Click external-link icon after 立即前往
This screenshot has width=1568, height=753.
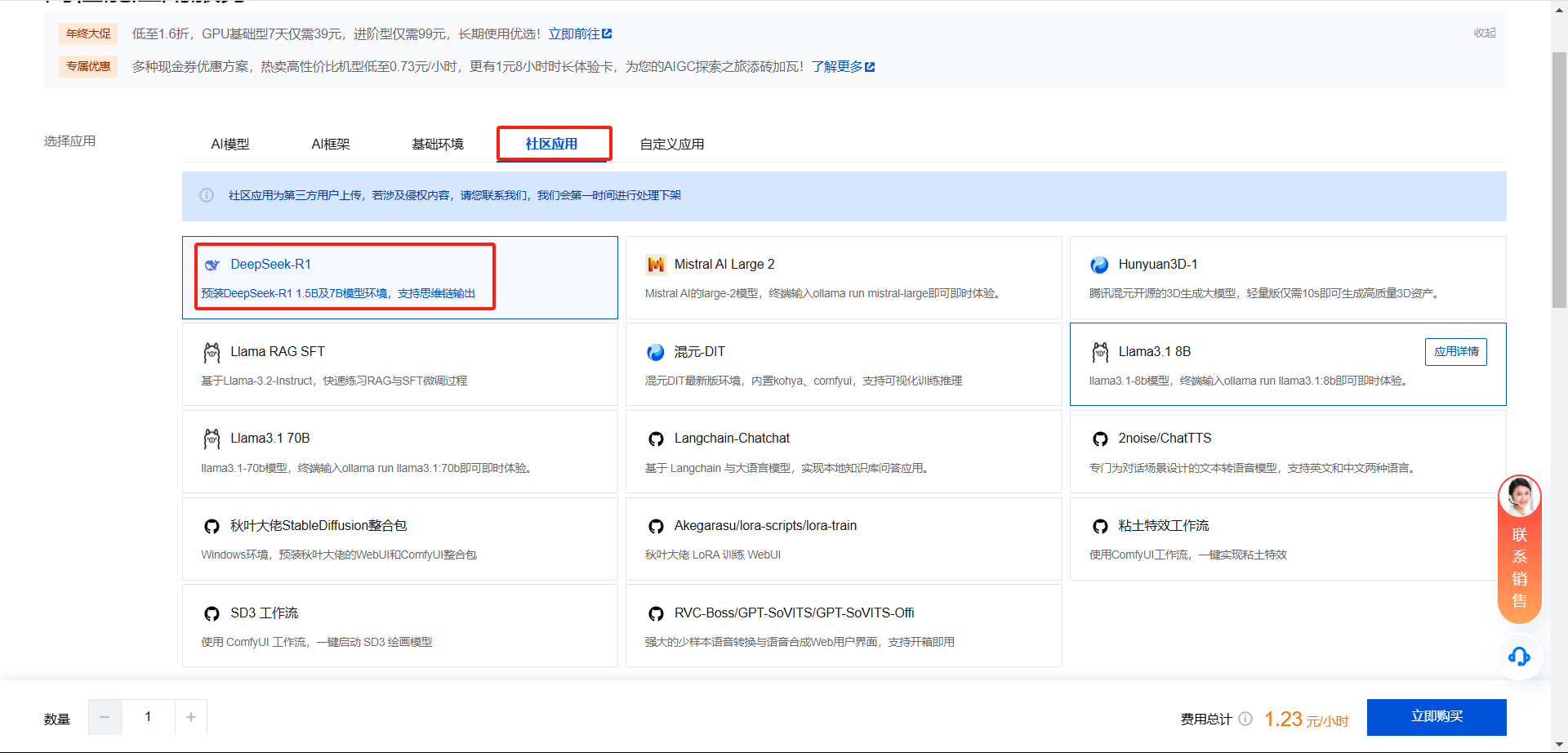(x=607, y=34)
